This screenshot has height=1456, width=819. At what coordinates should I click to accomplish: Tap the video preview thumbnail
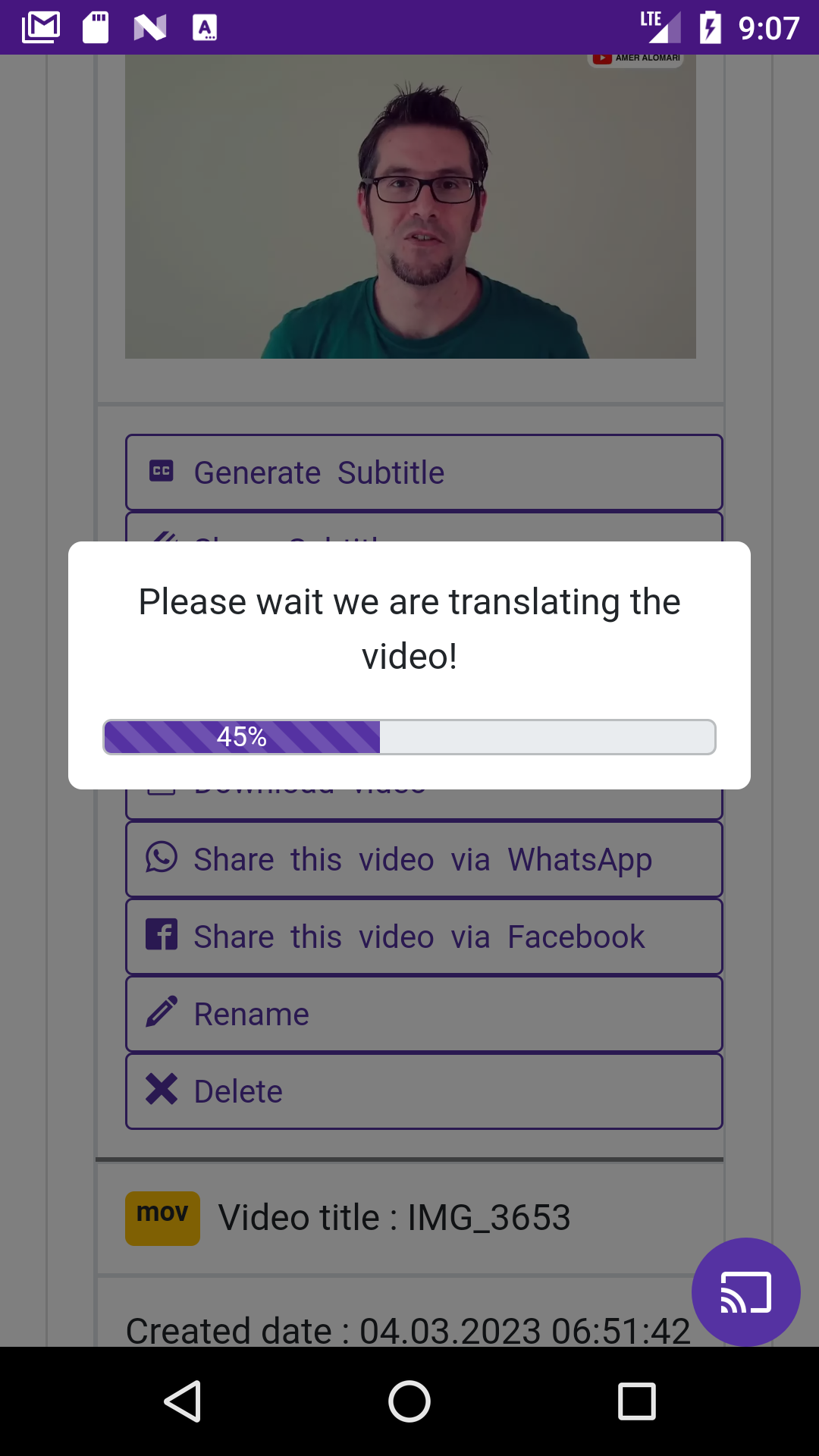(x=410, y=206)
